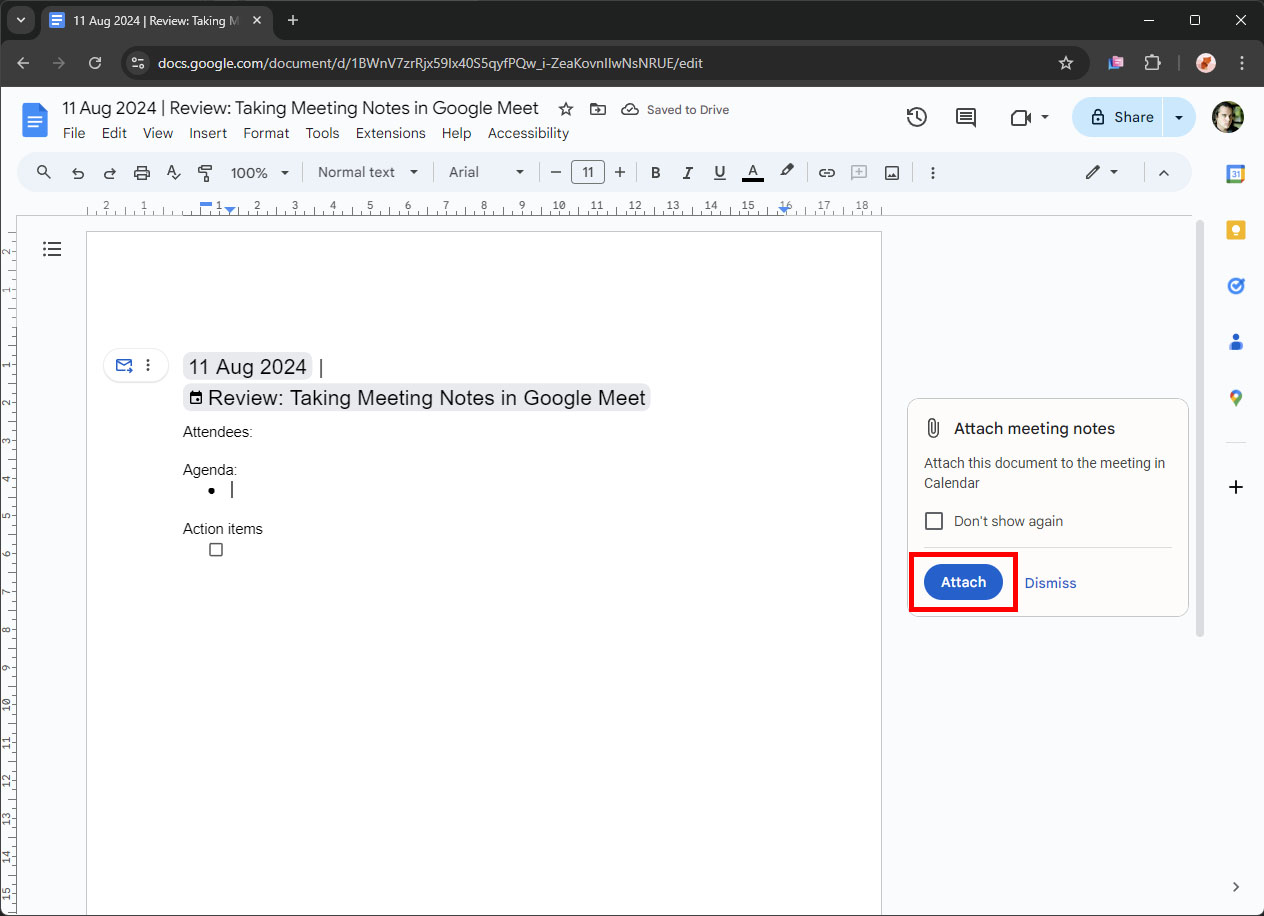1264x916 pixels.
Task: Open the Docs home icon
Action: pos(35,121)
